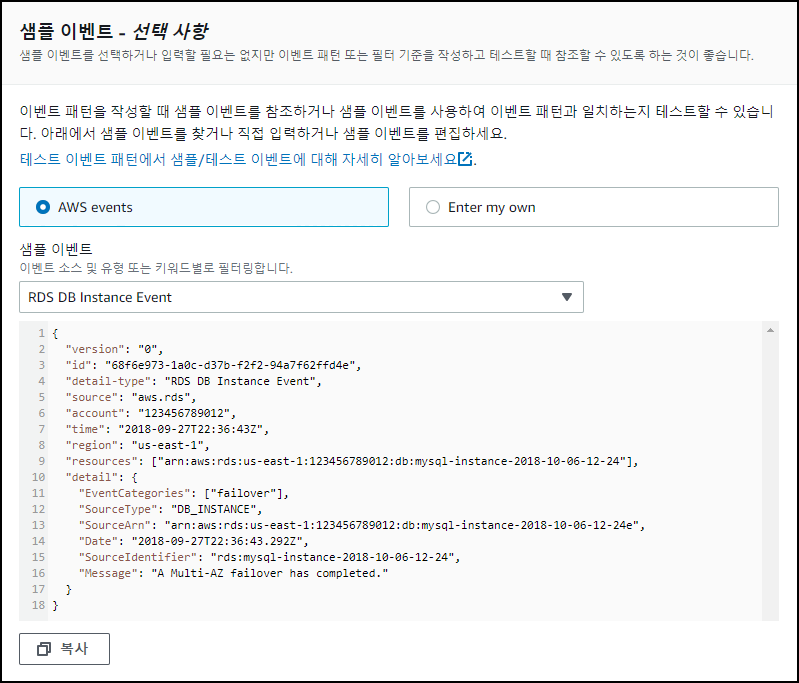Viewport: 799px width, 683px height.
Task: Click the "Date" line in JSON detail
Action: coord(194,541)
